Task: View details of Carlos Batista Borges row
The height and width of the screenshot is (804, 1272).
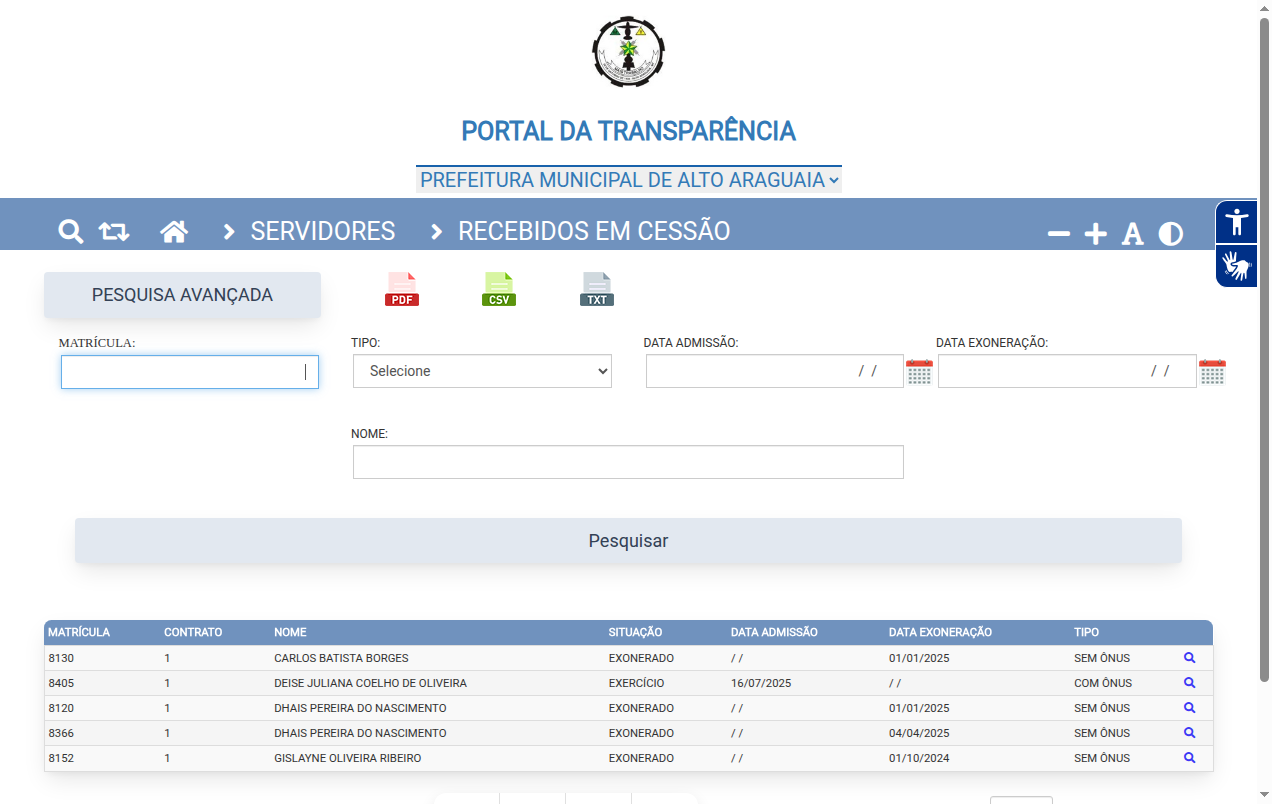Action: tap(1190, 658)
